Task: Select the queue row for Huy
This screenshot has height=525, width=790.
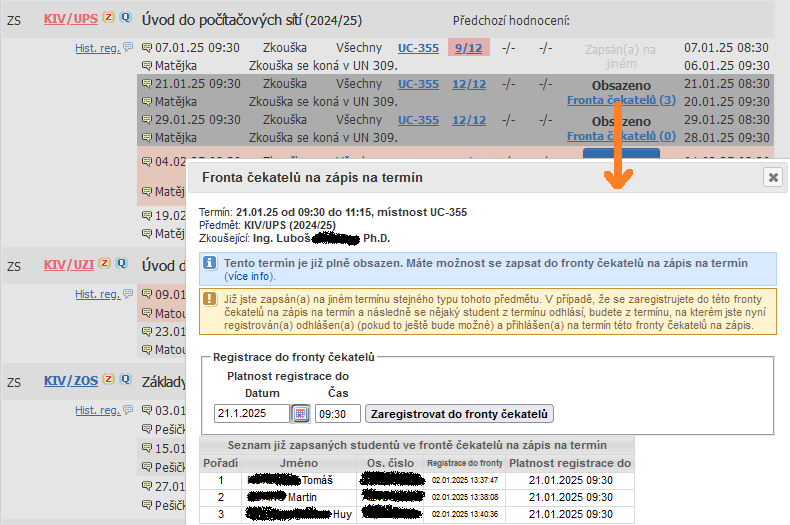Action: [x=417, y=514]
